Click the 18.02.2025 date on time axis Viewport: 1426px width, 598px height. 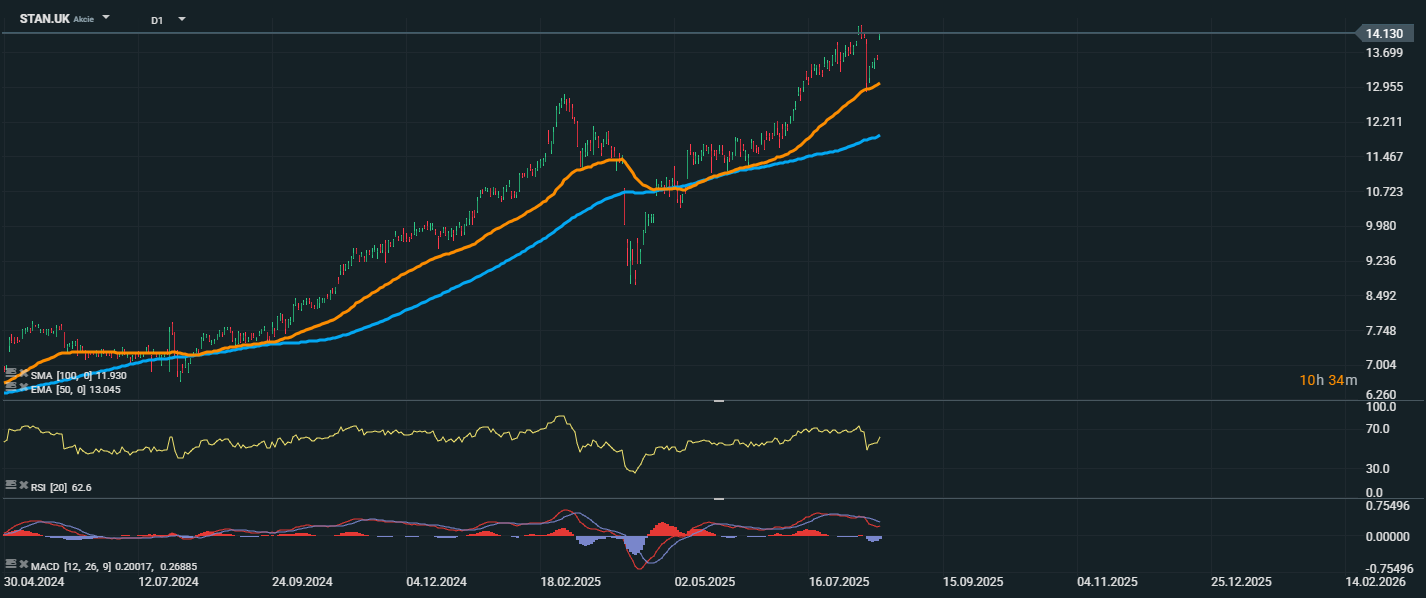pyautogui.click(x=571, y=581)
